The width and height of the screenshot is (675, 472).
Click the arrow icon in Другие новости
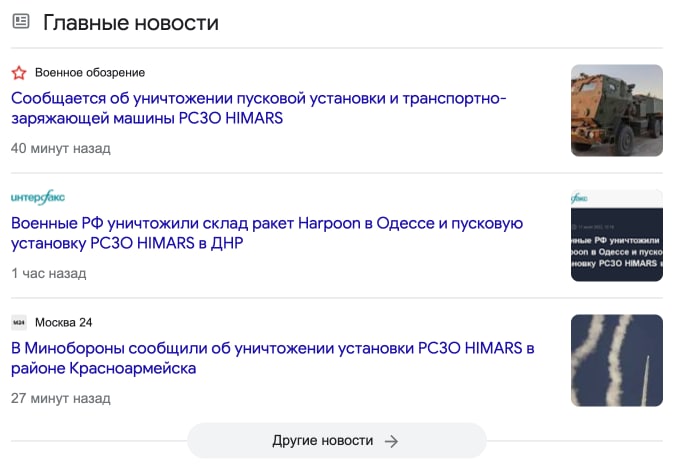[392, 441]
